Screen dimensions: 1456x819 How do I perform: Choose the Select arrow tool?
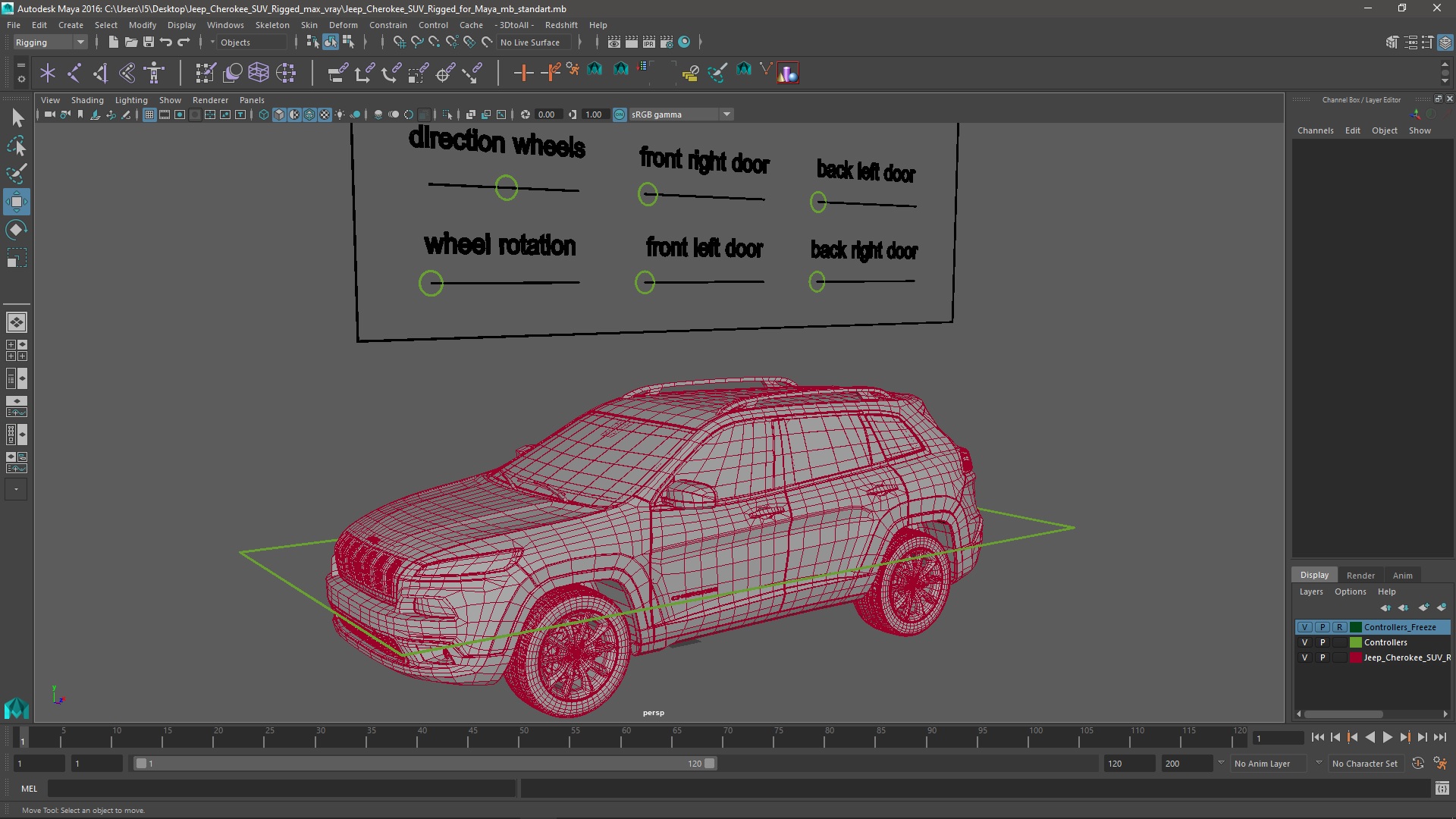(16, 118)
